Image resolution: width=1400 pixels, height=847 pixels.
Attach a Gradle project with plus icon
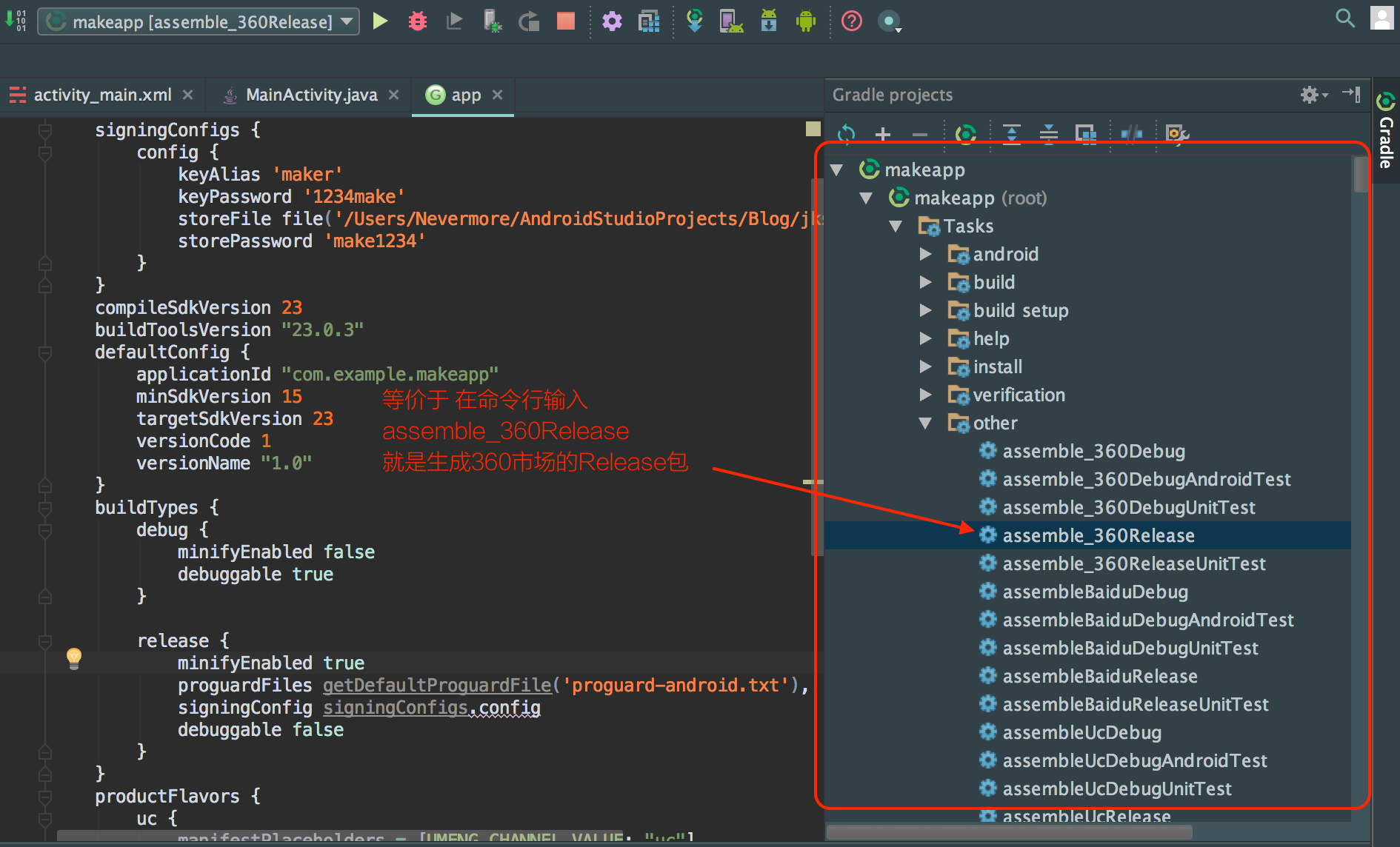coord(882,134)
